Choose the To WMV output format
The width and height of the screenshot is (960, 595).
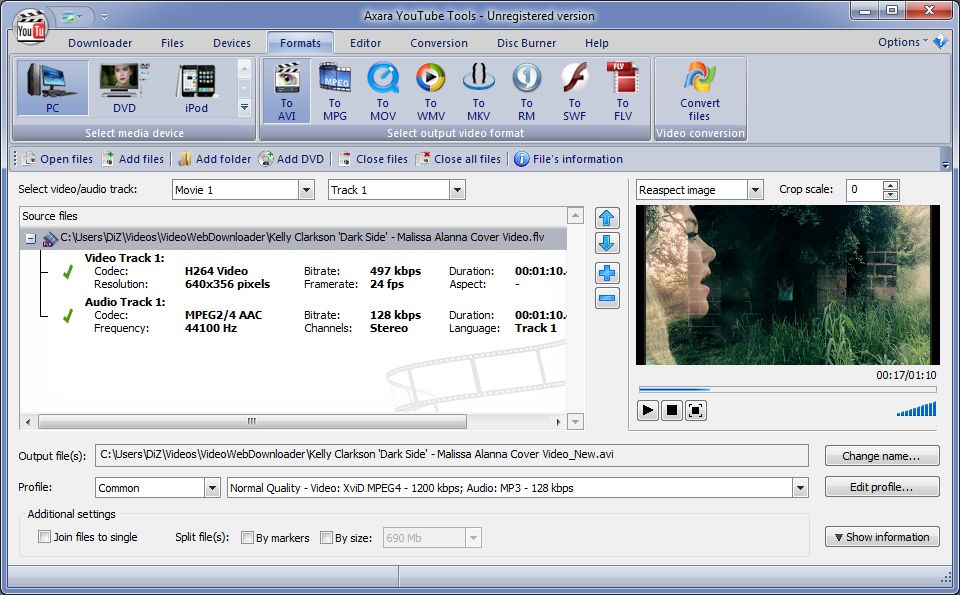(430, 92)
